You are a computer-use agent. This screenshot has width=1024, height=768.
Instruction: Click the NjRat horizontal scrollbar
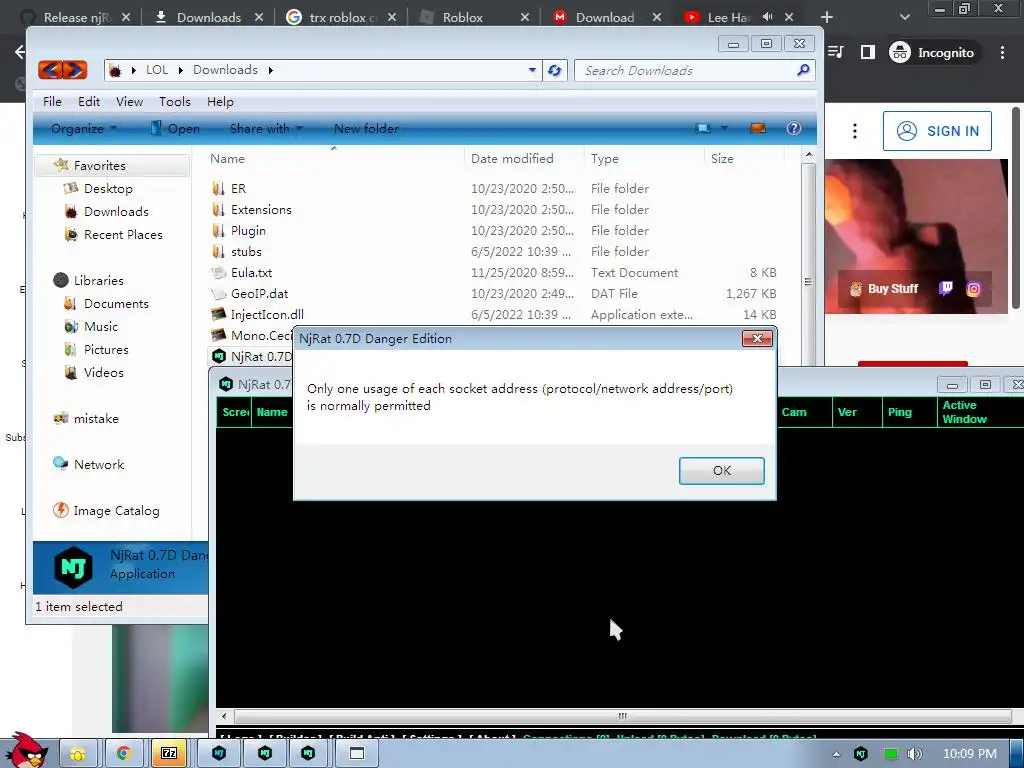coord(622,716)
